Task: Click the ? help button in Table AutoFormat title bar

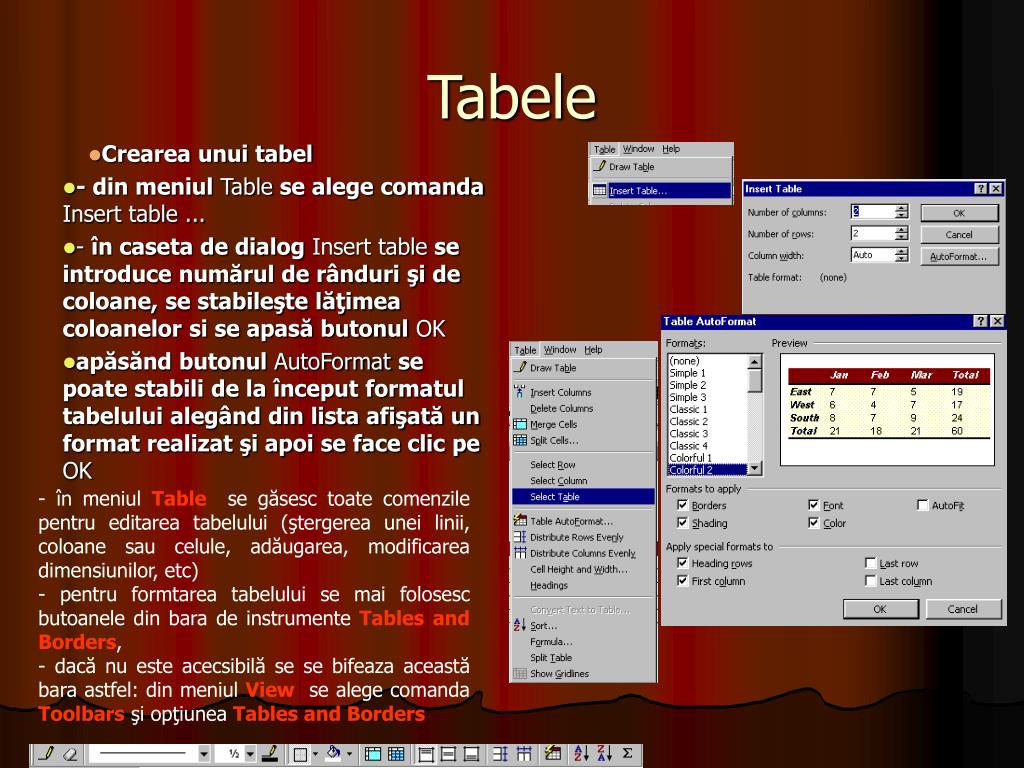Action: (981, 321)
